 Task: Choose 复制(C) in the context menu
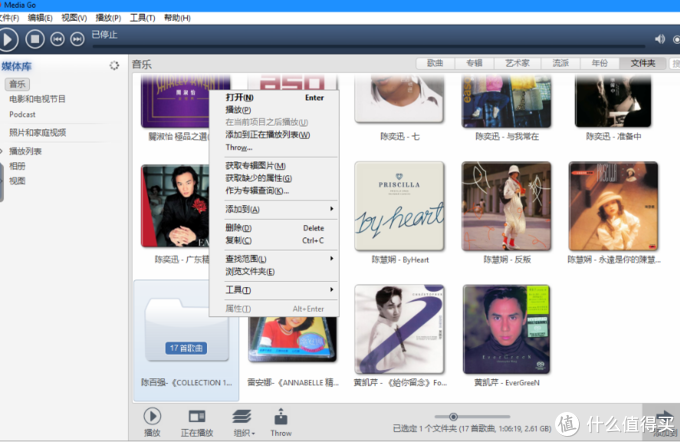tap(274, 241)
